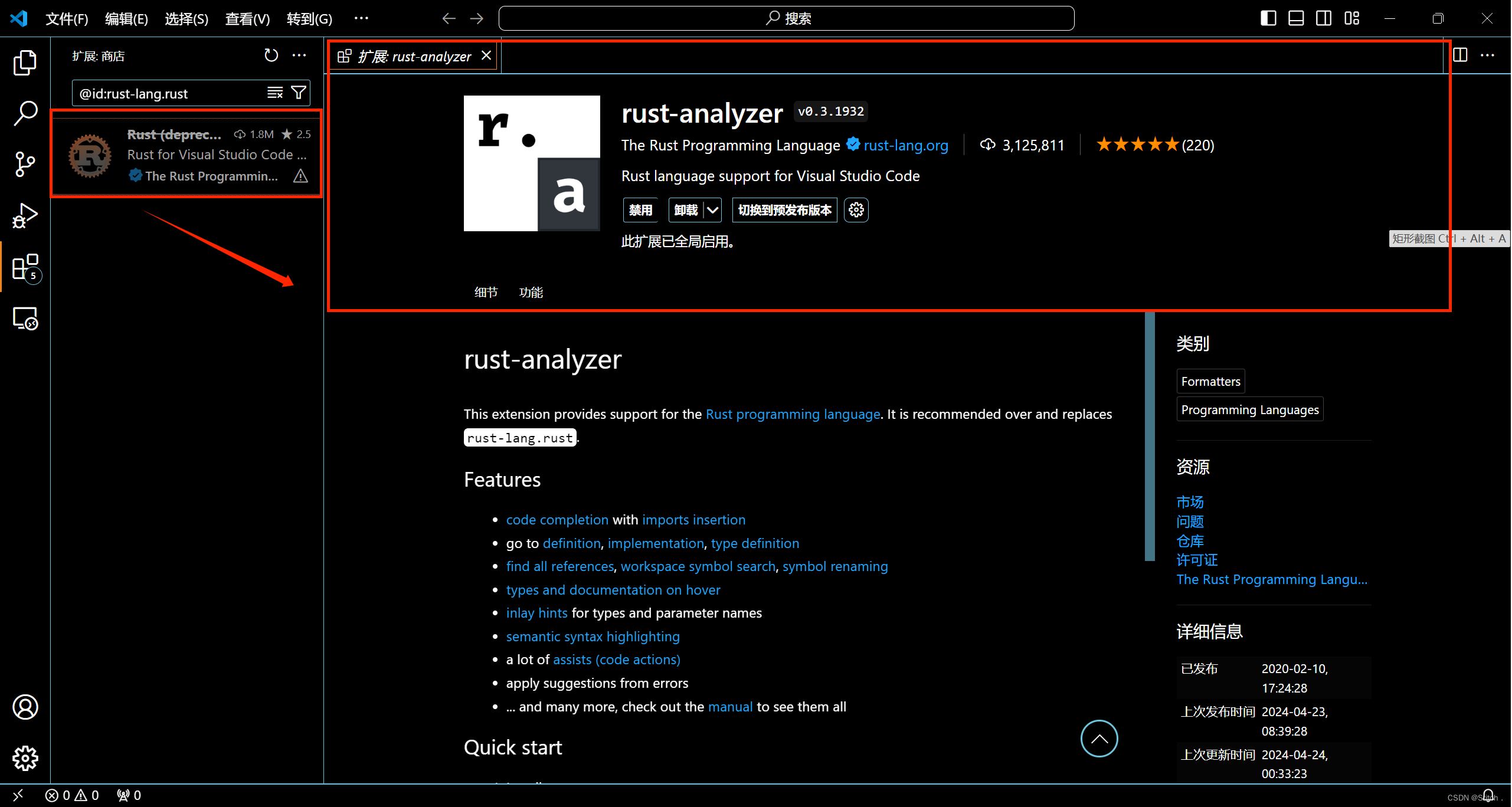
Task: Open the extensions filter menu
Action: coord(299,93)
